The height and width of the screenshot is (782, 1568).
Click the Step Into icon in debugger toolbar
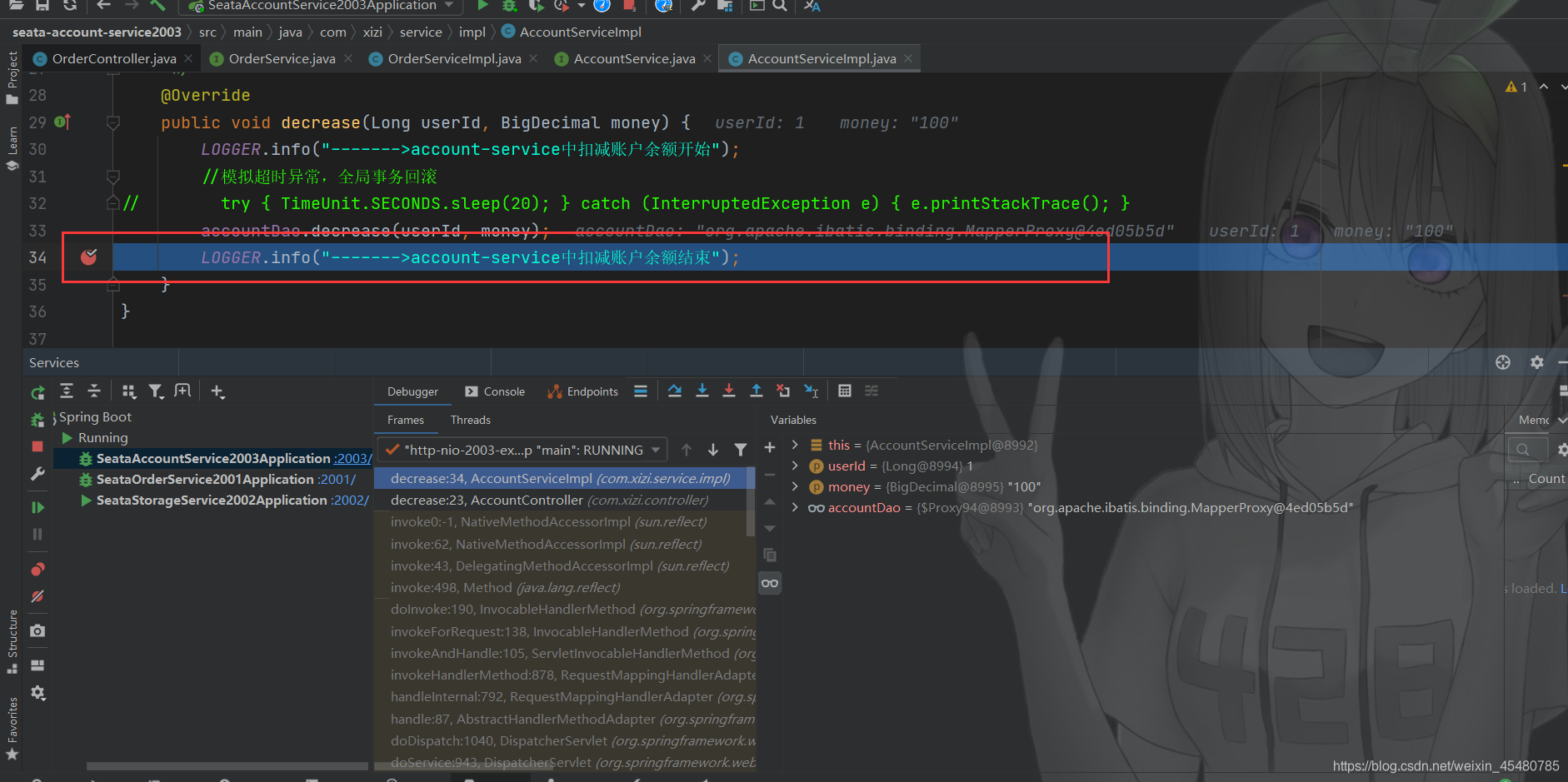pyautogui.click(x=702, y=391)
